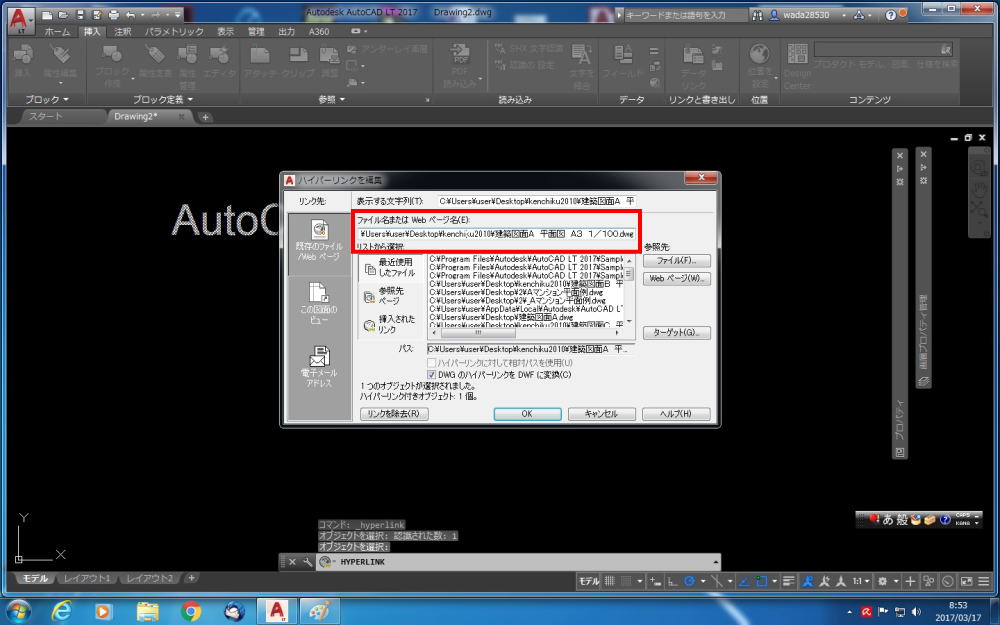The height and width of the screenshot is (625, 1000).
Task: Toggle ortho mode in status bar
Action: 672,581
